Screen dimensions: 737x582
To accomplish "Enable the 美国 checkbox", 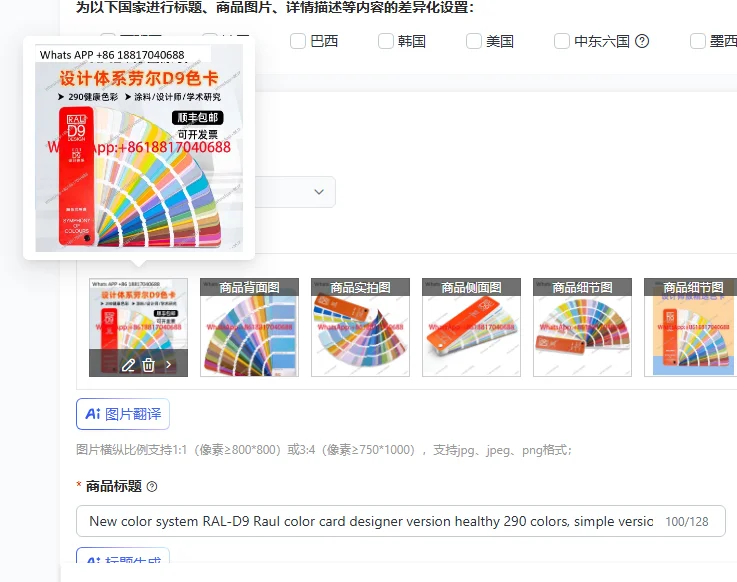I will point(474,41).
